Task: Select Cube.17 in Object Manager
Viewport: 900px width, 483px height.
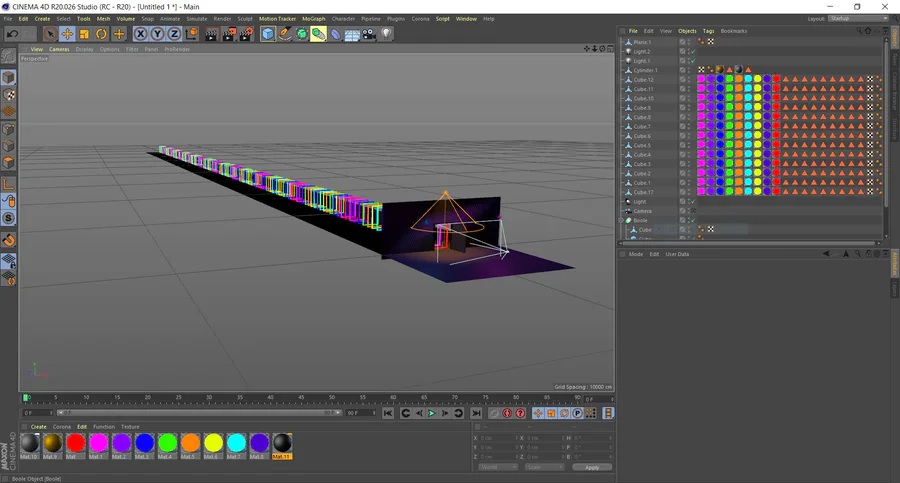Action: (x=643, y=192)
